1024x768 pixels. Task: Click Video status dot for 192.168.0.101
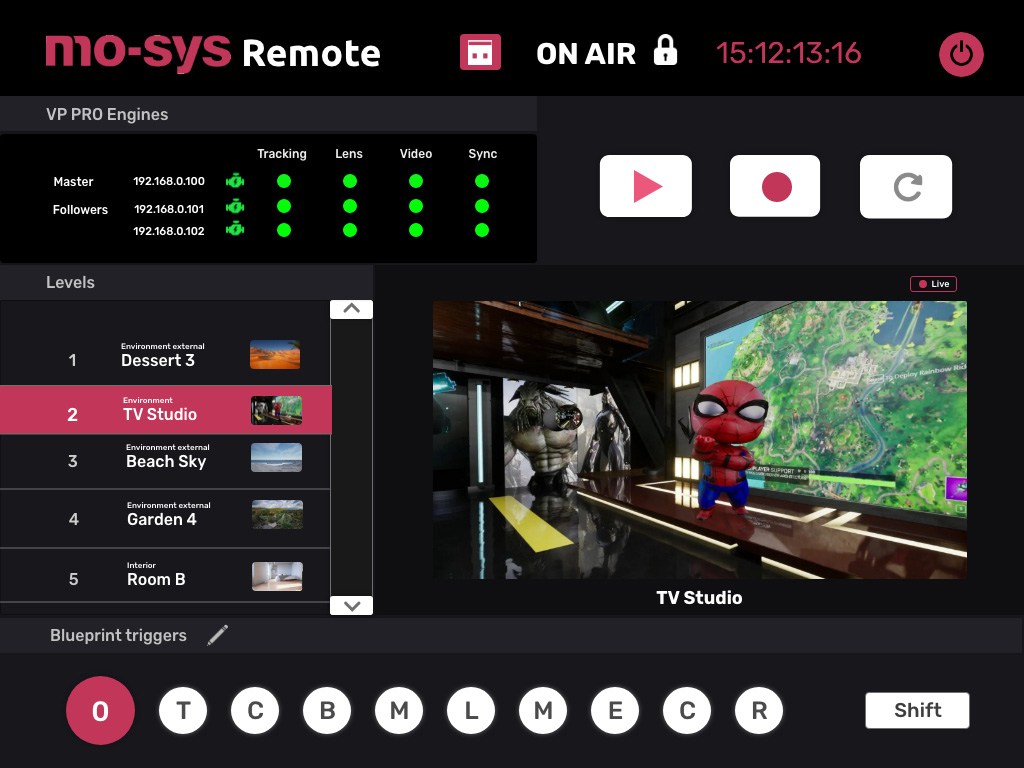pyautogui.click(x=416, y=206)
